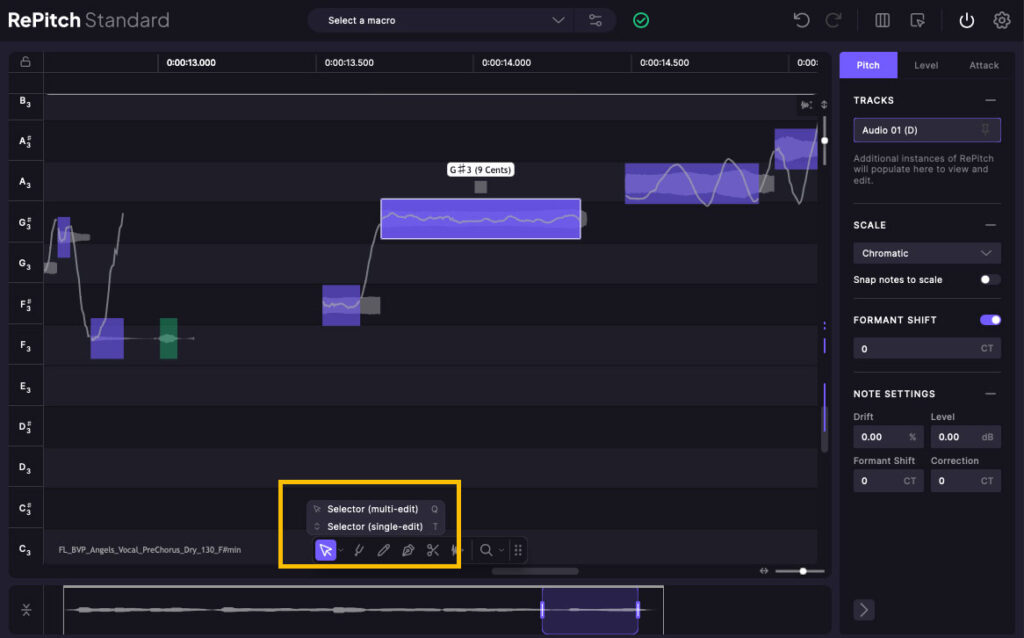
Task: Select the Pencil draw tool
Action: tap(383, 550)
